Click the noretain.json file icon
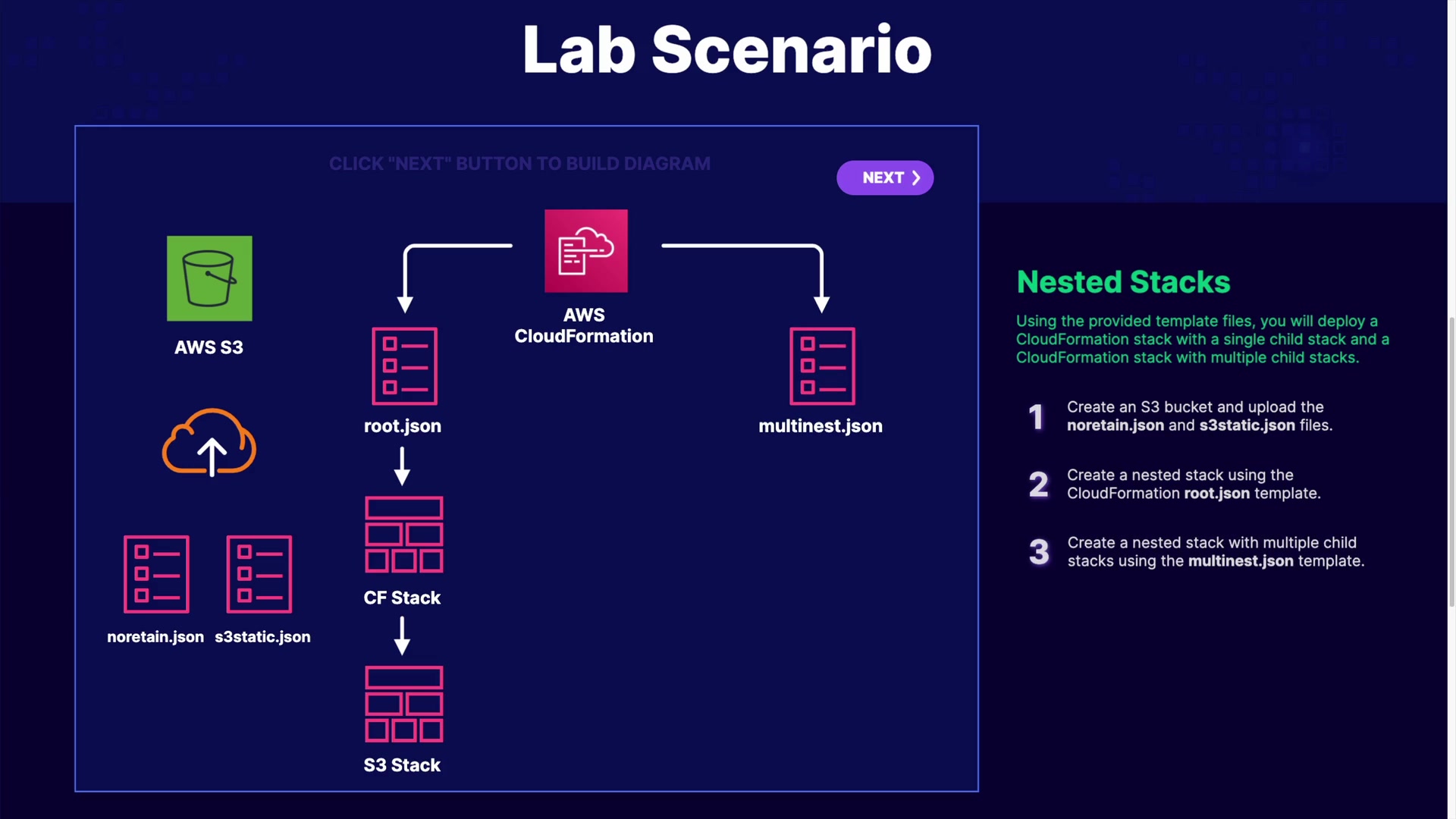The height and width of the screenshot is (819, 1456). point(156,574)
